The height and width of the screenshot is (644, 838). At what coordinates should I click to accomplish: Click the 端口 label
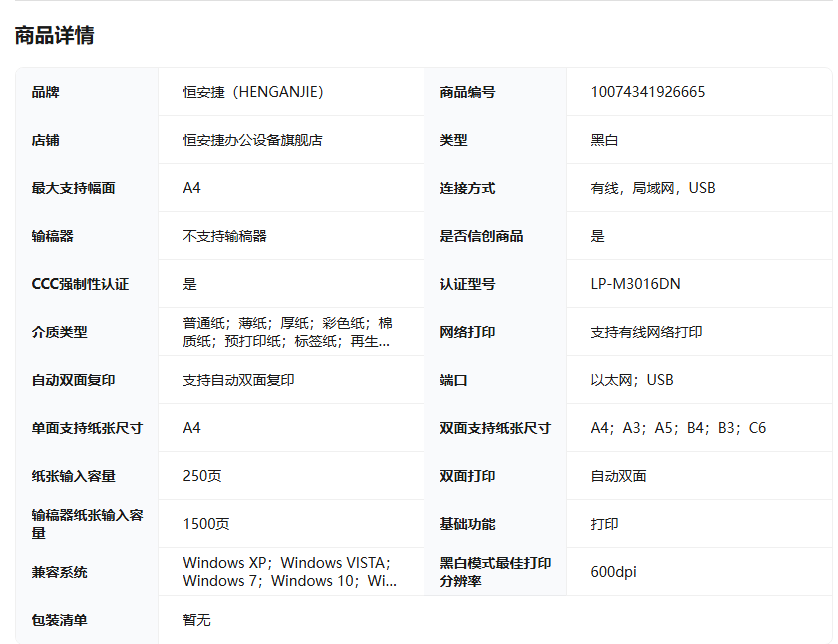coord(453,380)
